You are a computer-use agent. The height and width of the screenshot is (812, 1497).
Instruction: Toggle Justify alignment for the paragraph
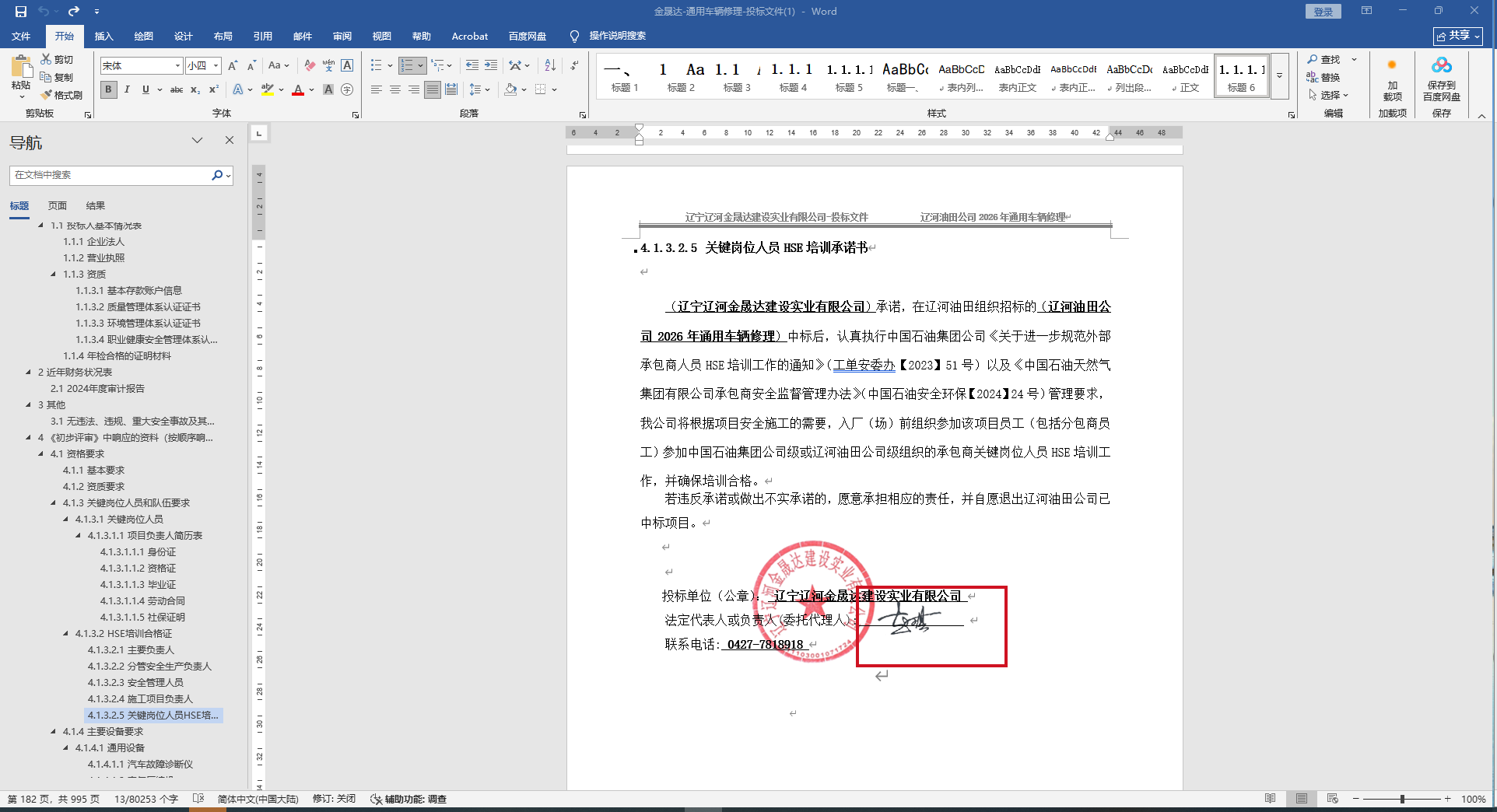[433, 89]
